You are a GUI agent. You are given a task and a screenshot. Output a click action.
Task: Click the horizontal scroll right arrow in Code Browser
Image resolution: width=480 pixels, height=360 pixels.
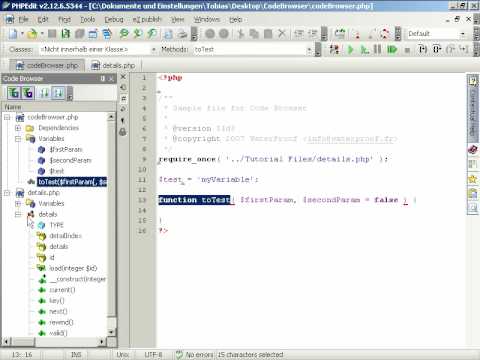(102, 341)
